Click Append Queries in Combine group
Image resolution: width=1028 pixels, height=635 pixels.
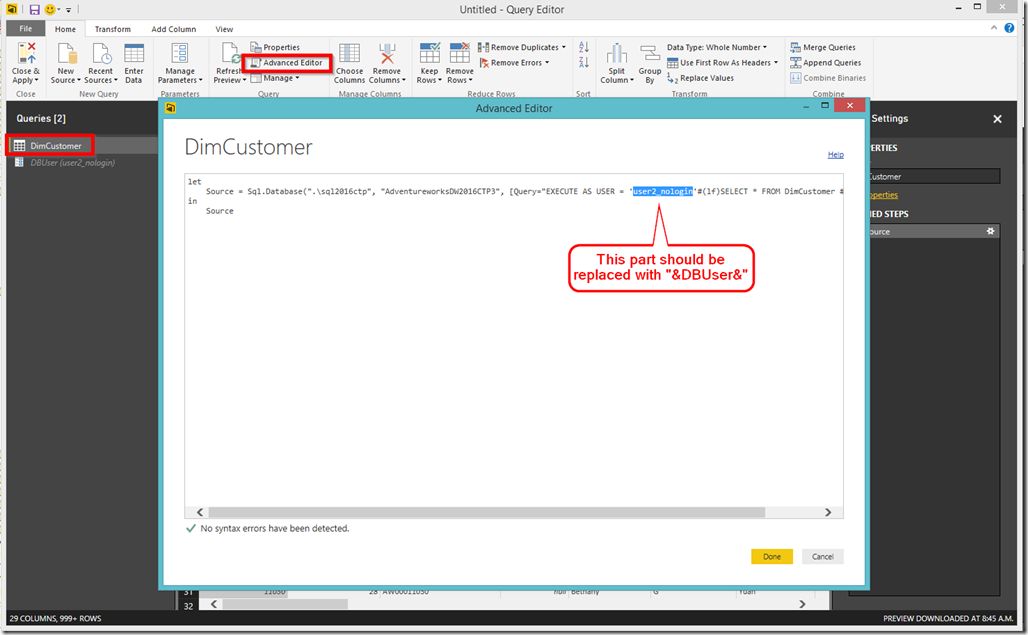[825, 63]
